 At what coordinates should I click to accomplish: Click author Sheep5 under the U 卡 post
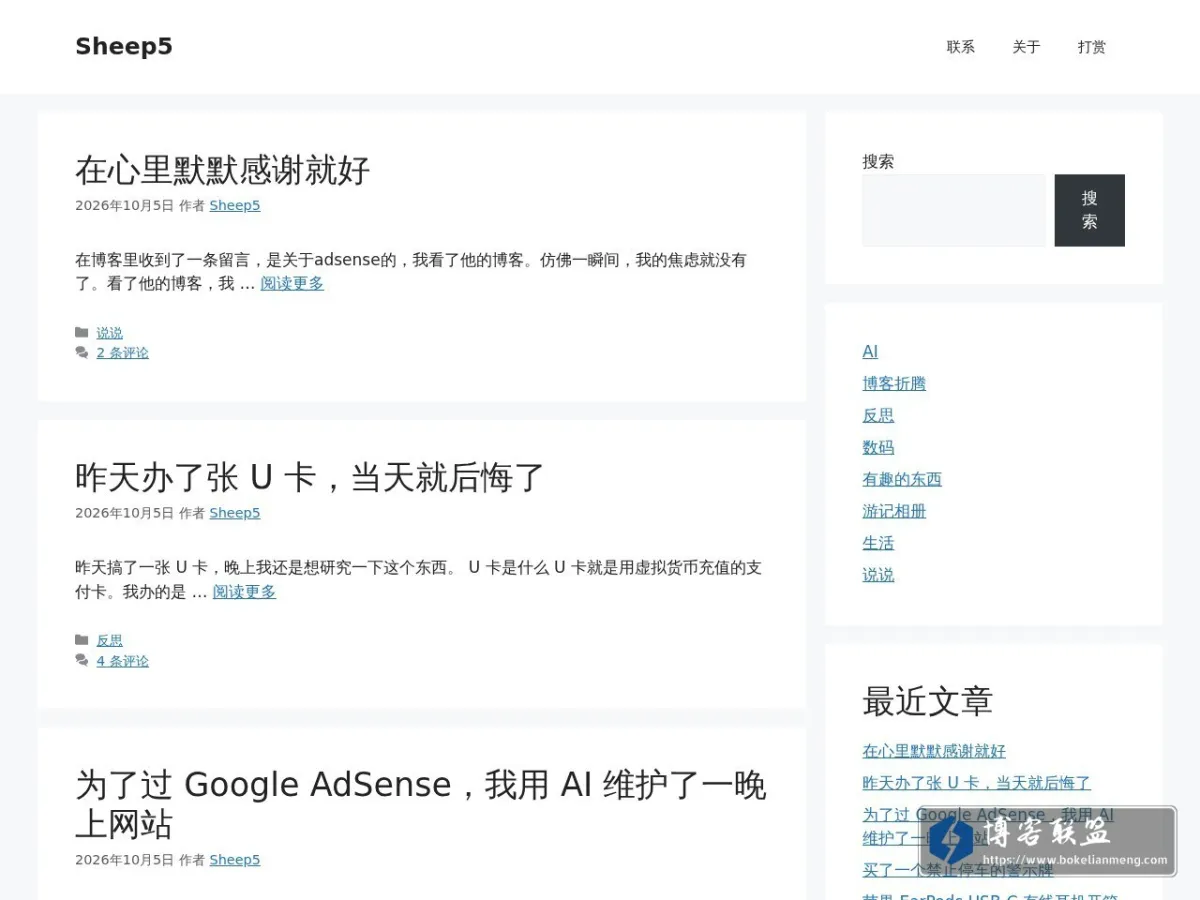tap(235, 513)
